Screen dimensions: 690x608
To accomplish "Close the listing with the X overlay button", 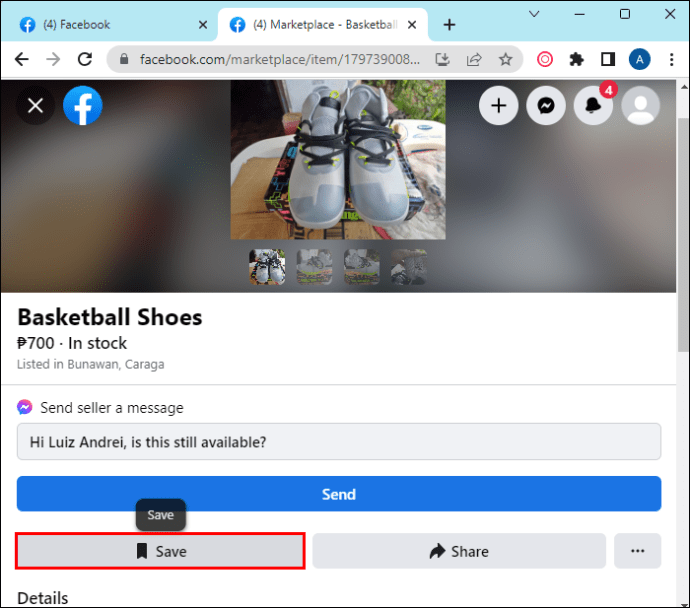I will tap(36, 106).
